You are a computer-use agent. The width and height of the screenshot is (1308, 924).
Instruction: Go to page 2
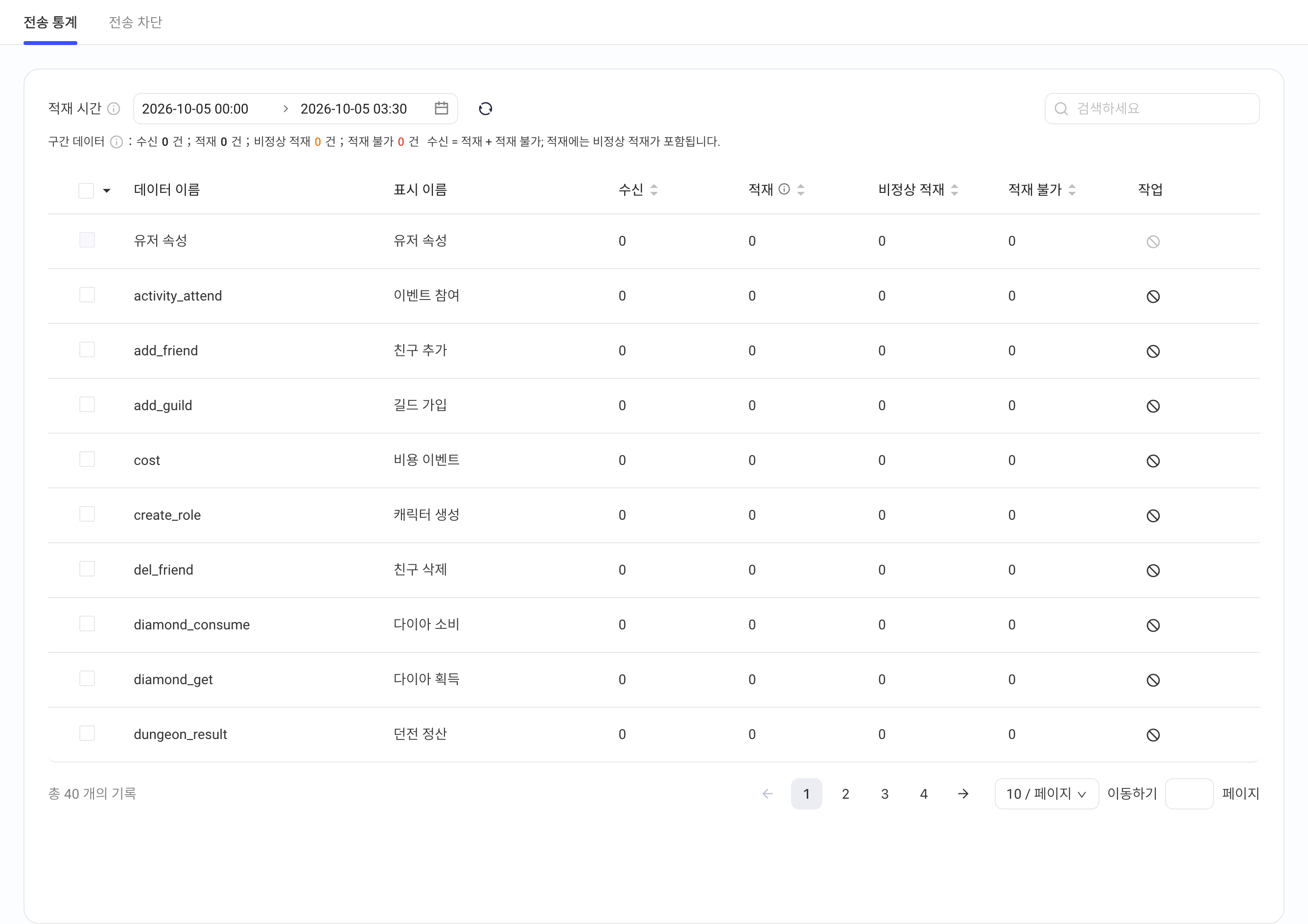(845, 793)
